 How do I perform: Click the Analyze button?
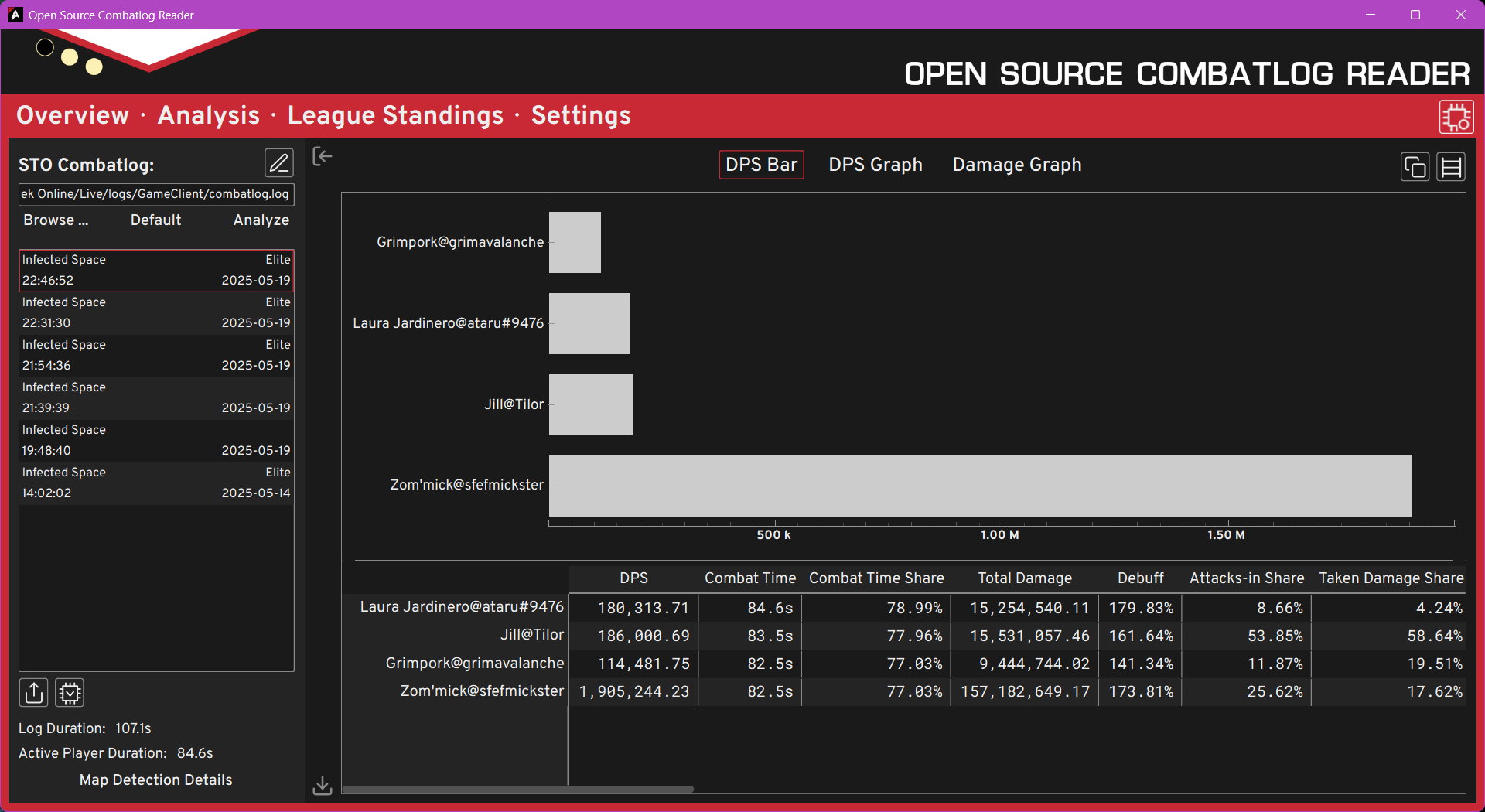click(x=261, y=220)
